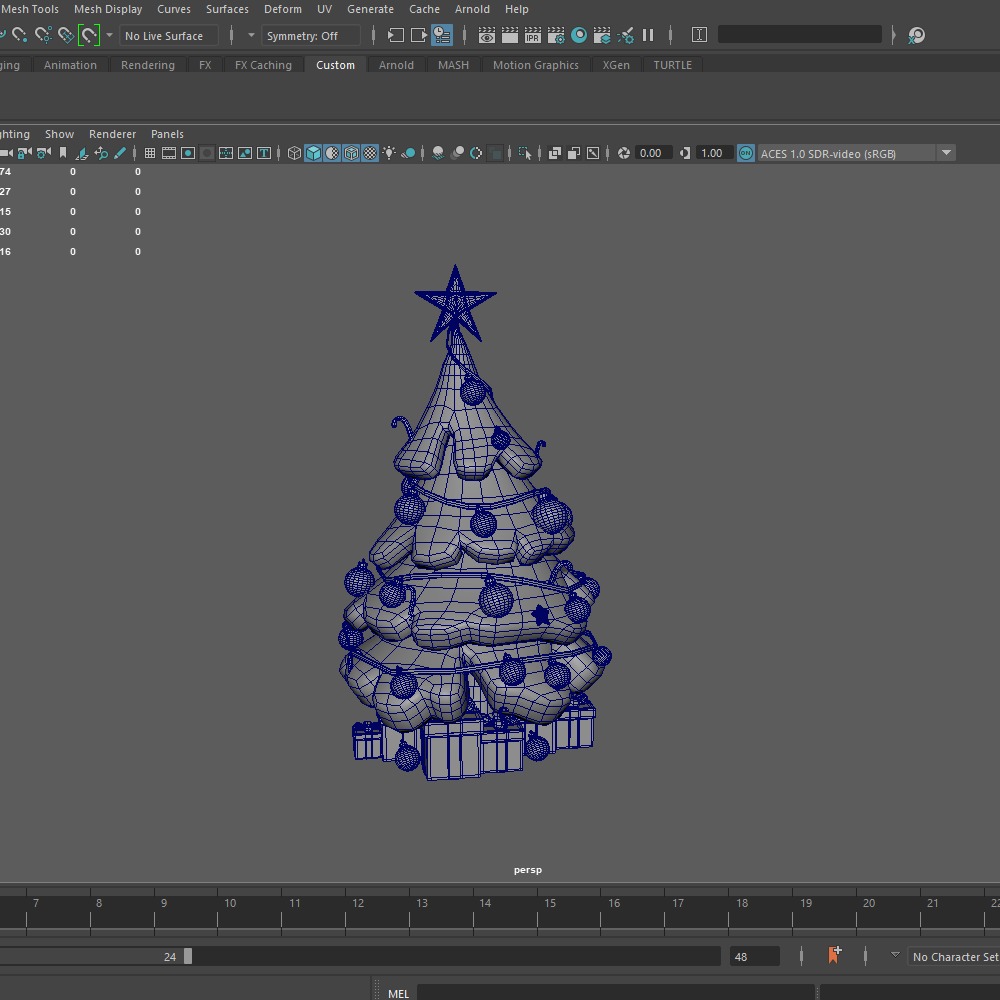
Task: Switch to the FX shelf tab
Action: coord(205,65)
